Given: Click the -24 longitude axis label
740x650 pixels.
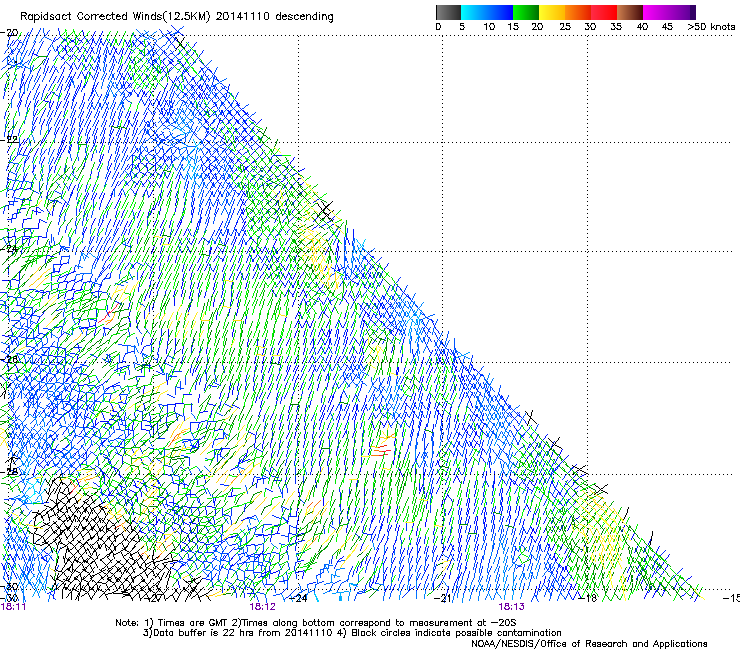Looking at the screenshot, I should pyautogui.click(x=298, y=599).
